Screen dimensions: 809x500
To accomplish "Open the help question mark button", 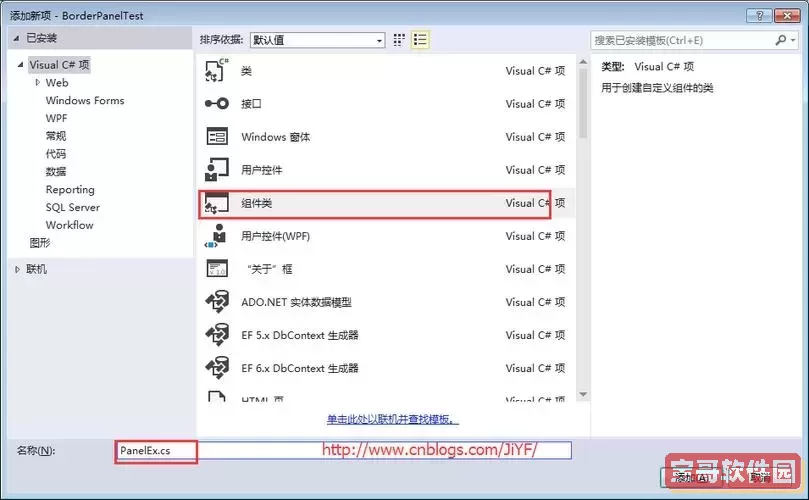I will 758,15.
